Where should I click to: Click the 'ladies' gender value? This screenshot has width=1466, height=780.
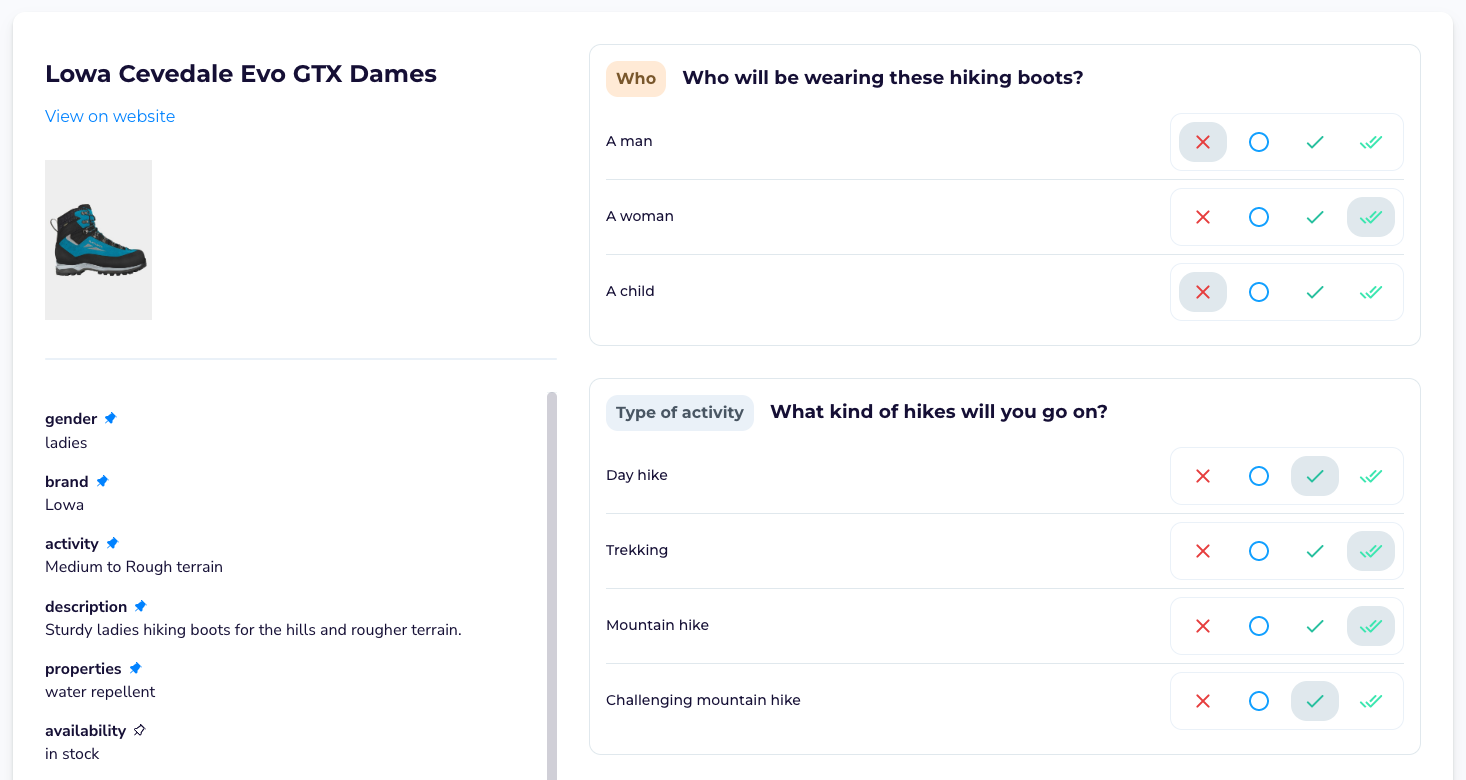(66, 443)
